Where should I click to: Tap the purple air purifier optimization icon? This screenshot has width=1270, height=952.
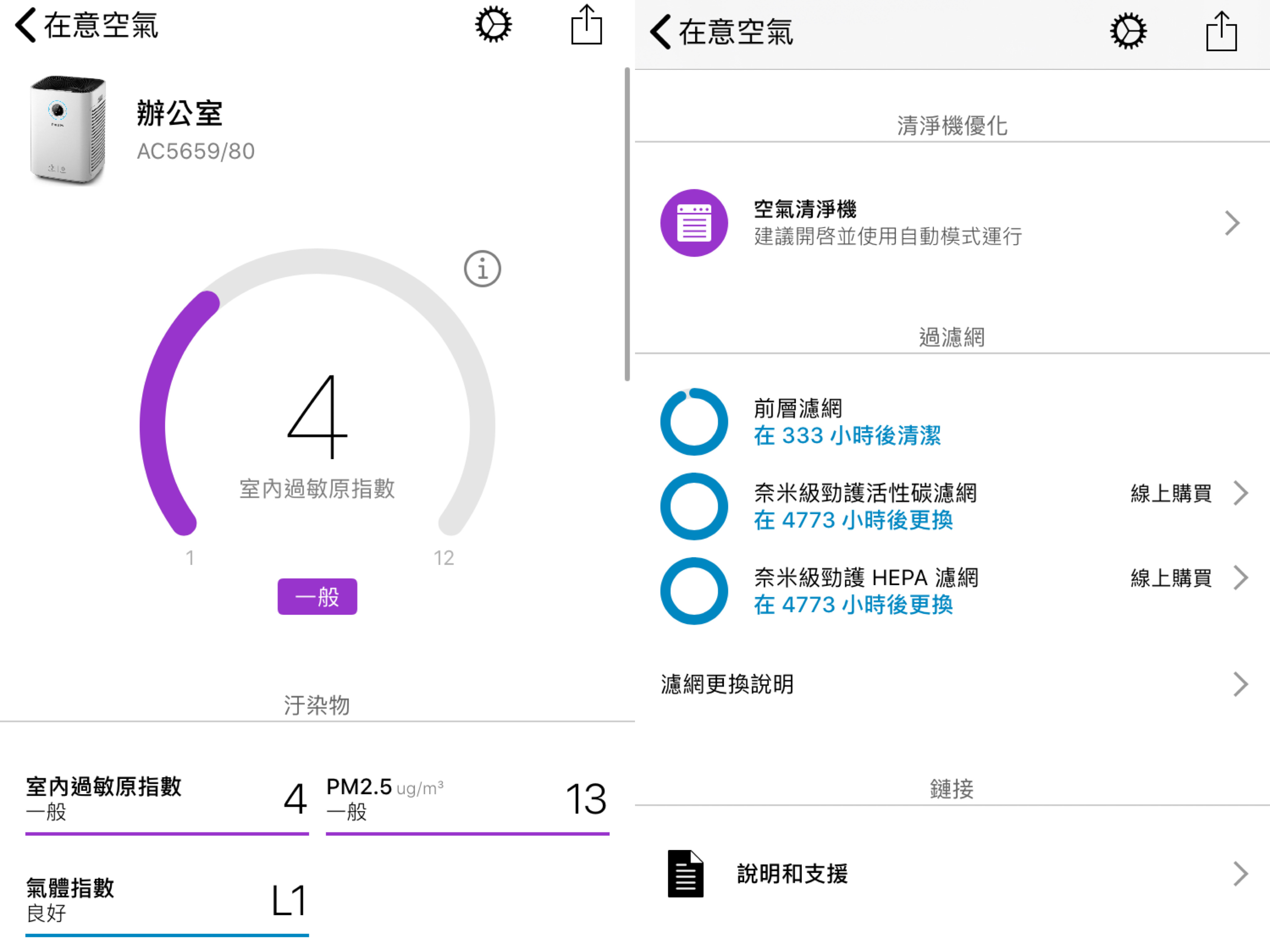[x=694, y=223]
